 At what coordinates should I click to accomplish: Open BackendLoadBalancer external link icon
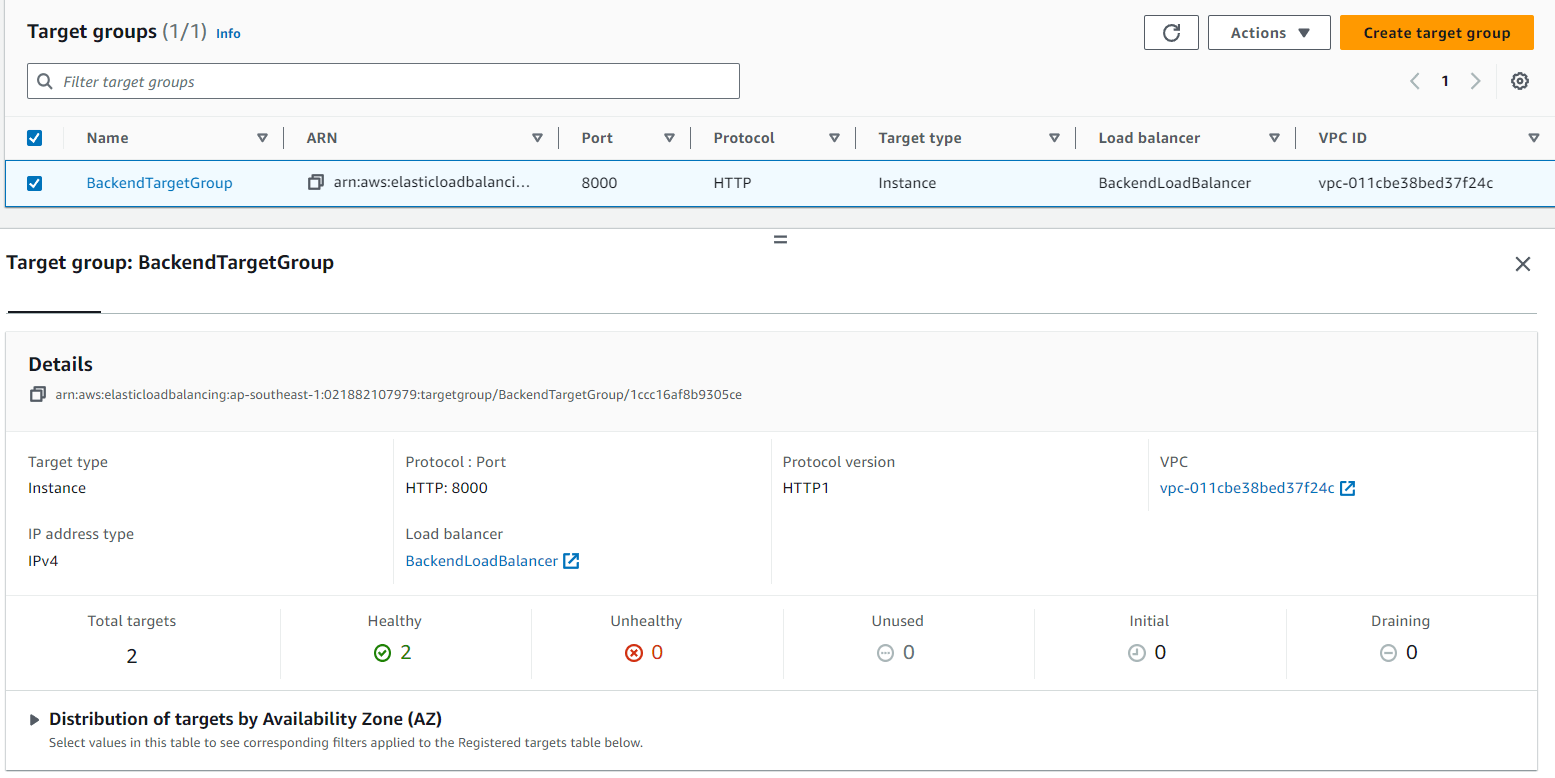[571, 561]
